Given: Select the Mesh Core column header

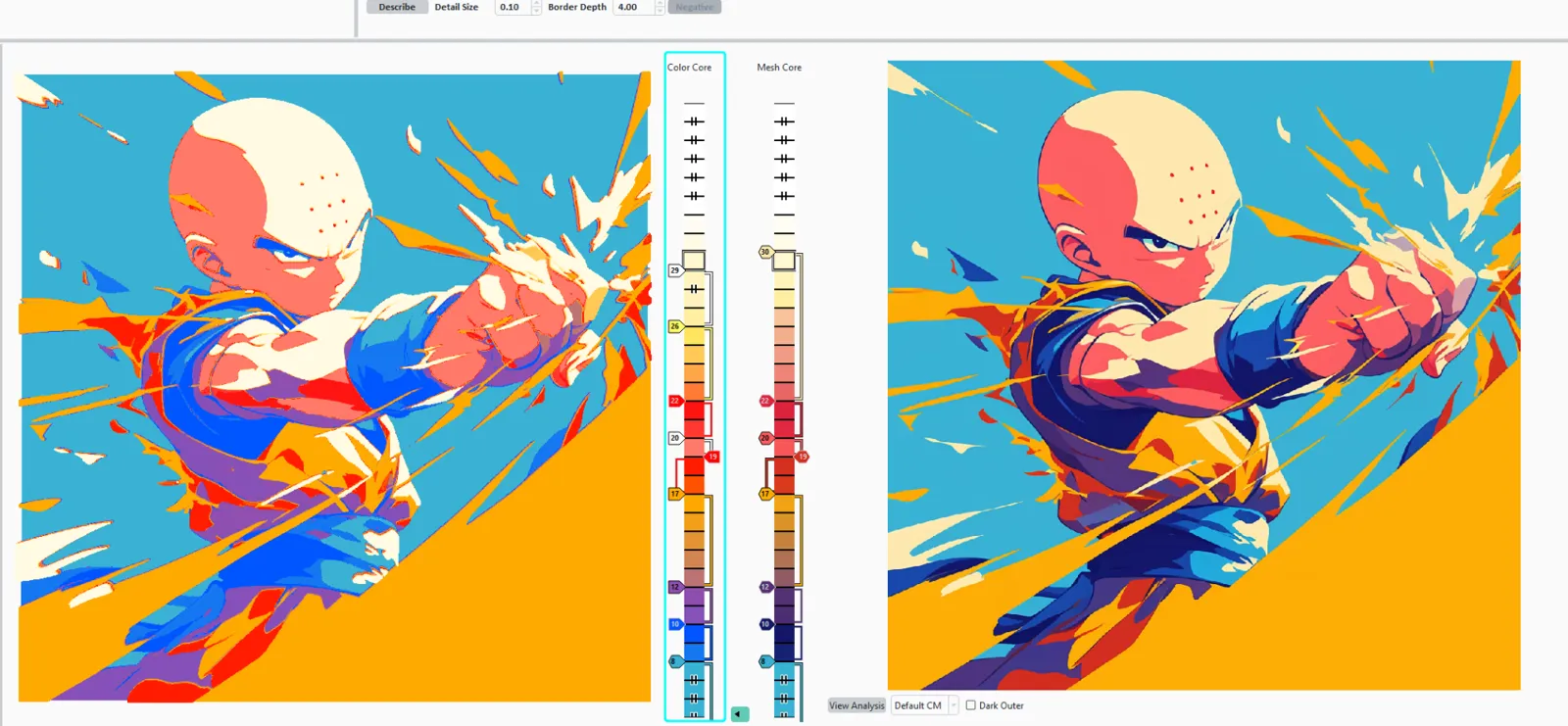Looking at the screenshot, I should pos(779,68).
